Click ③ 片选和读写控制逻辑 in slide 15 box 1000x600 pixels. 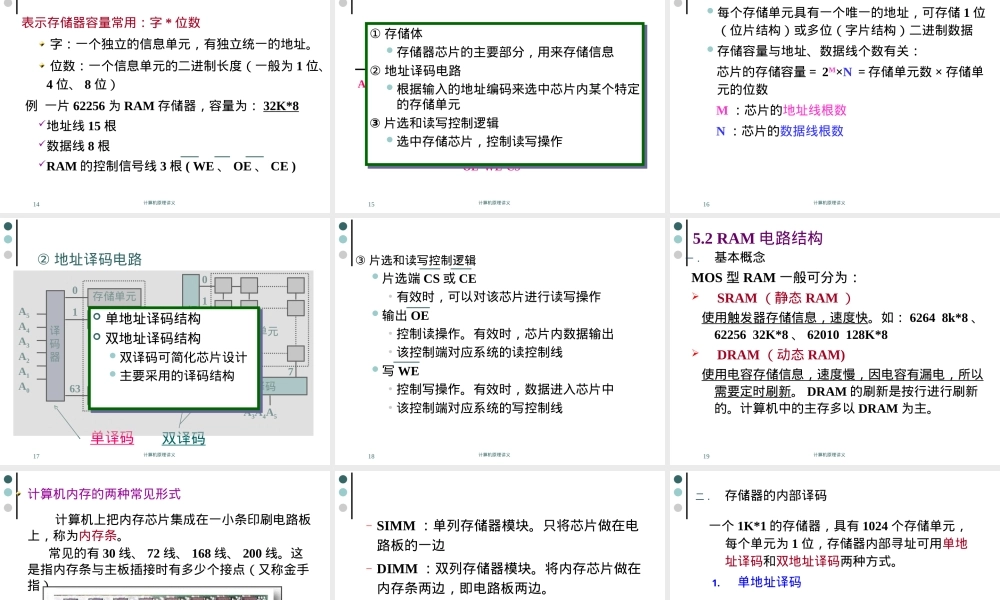coord(434,123)
